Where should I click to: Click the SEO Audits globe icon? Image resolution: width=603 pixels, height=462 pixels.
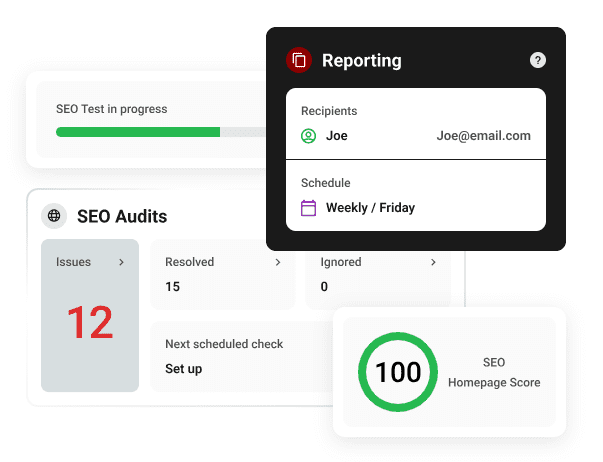point(54,216)
